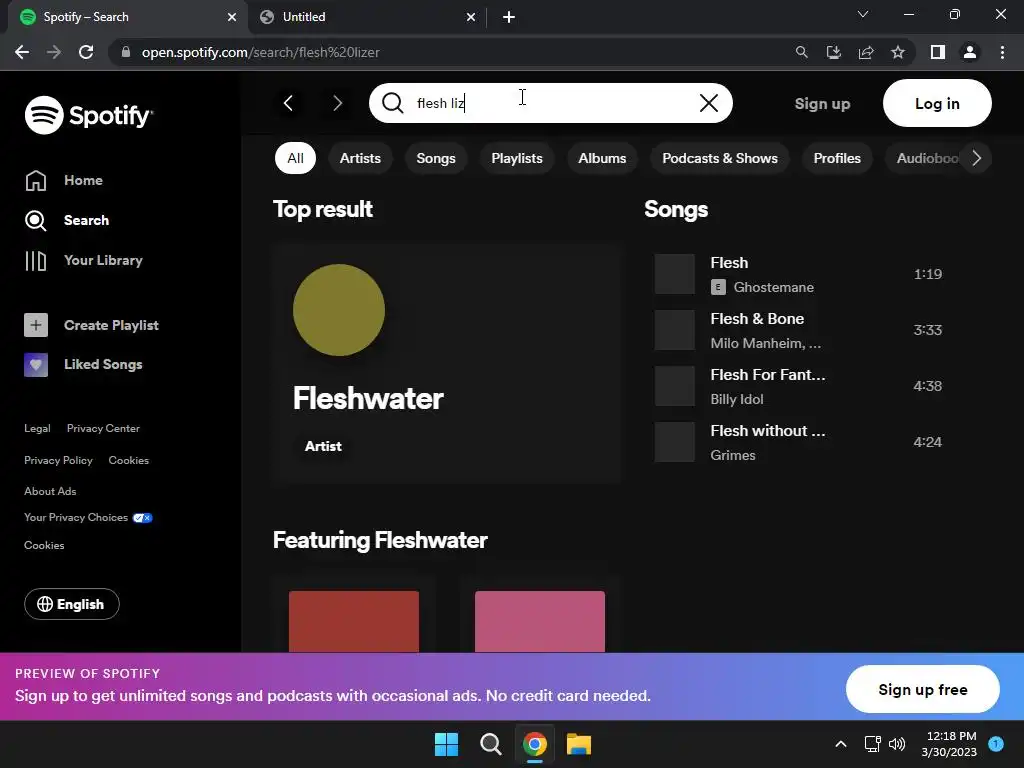Clear the search with the X icon

709,103
